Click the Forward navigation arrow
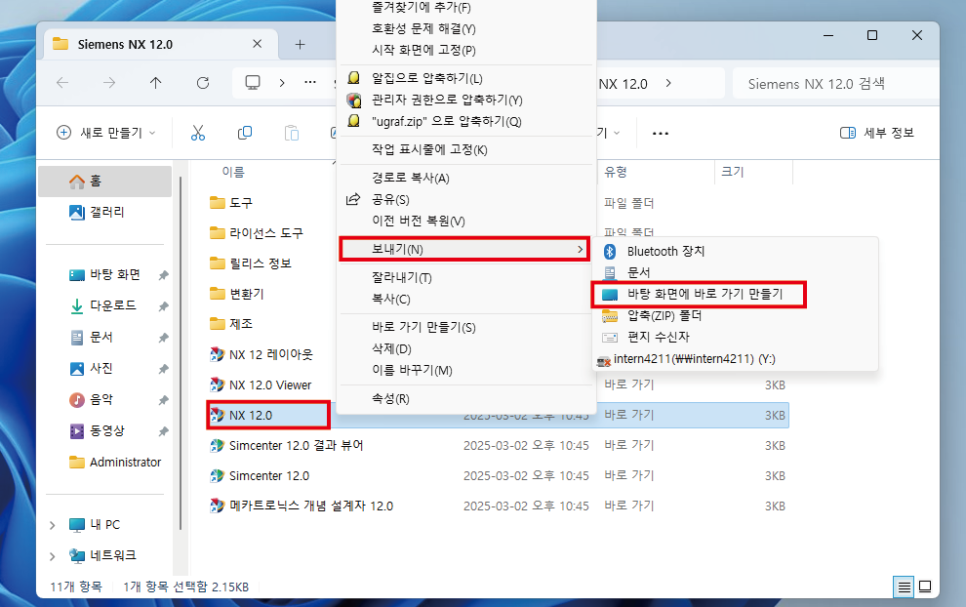 pos(109,83)
